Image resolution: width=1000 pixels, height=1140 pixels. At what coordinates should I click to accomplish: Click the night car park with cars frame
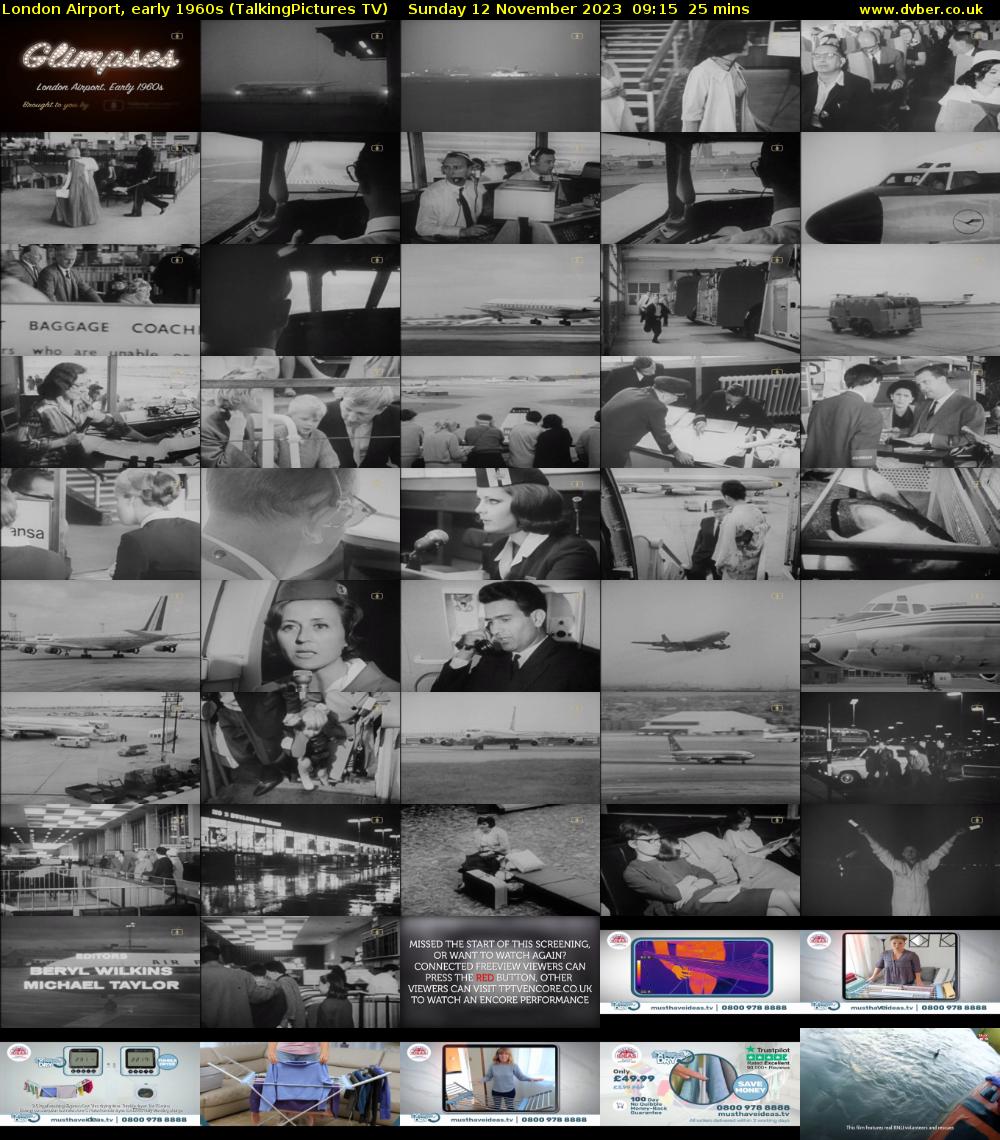900,747
